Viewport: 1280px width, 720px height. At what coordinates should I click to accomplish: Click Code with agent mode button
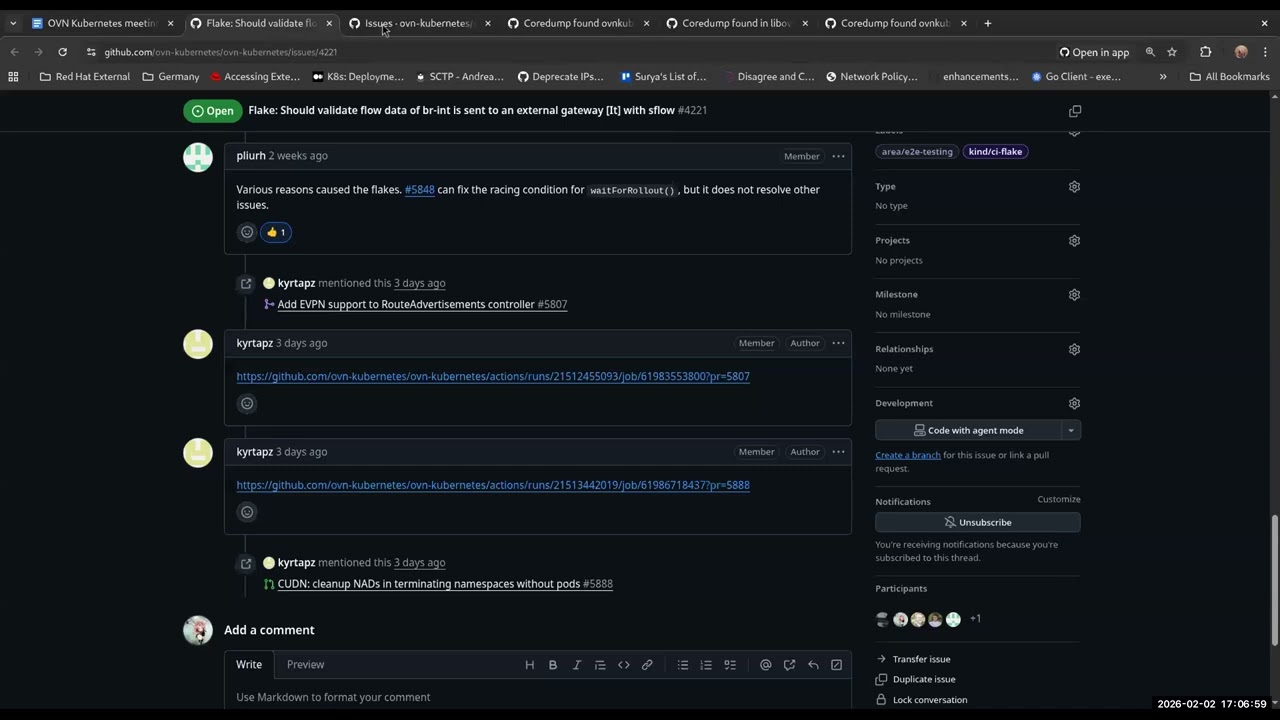click(x=968, y=431)
